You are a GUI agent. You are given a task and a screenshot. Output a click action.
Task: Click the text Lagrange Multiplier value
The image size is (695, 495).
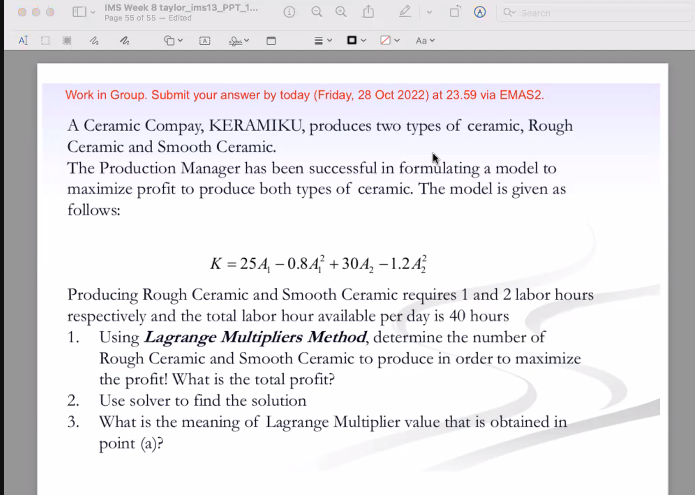click(353, 422)
